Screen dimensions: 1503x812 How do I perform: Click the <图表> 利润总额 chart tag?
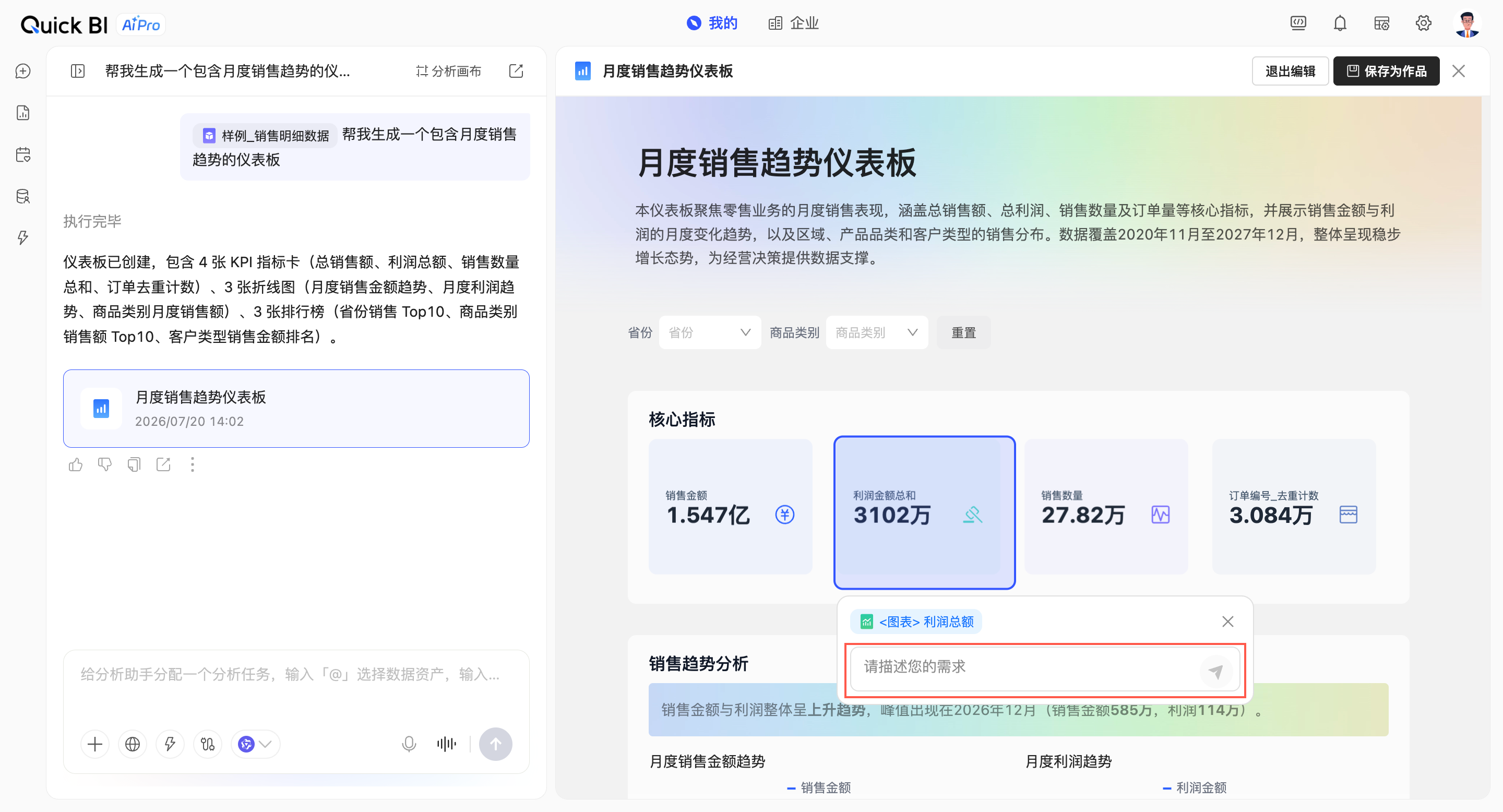pos(916,621)
